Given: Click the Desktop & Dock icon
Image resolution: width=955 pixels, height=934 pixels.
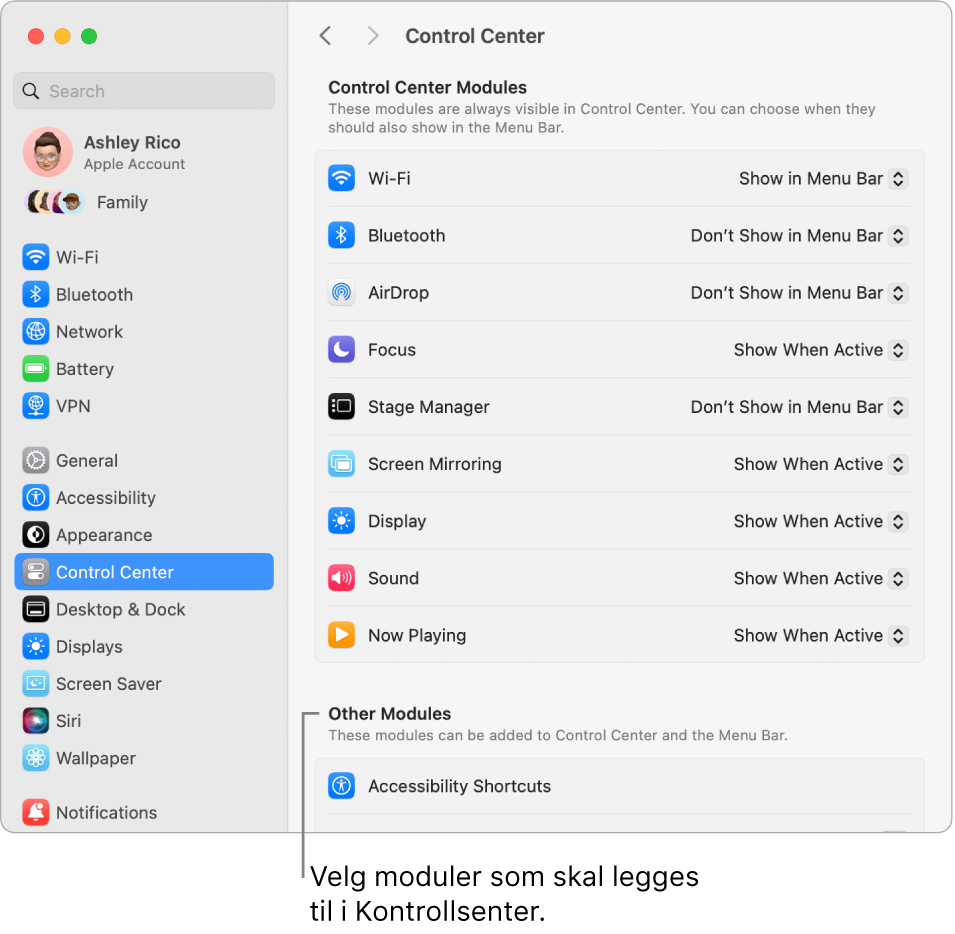Looking at the screenshot, I should pyautogui.click(x=35, y=609).
